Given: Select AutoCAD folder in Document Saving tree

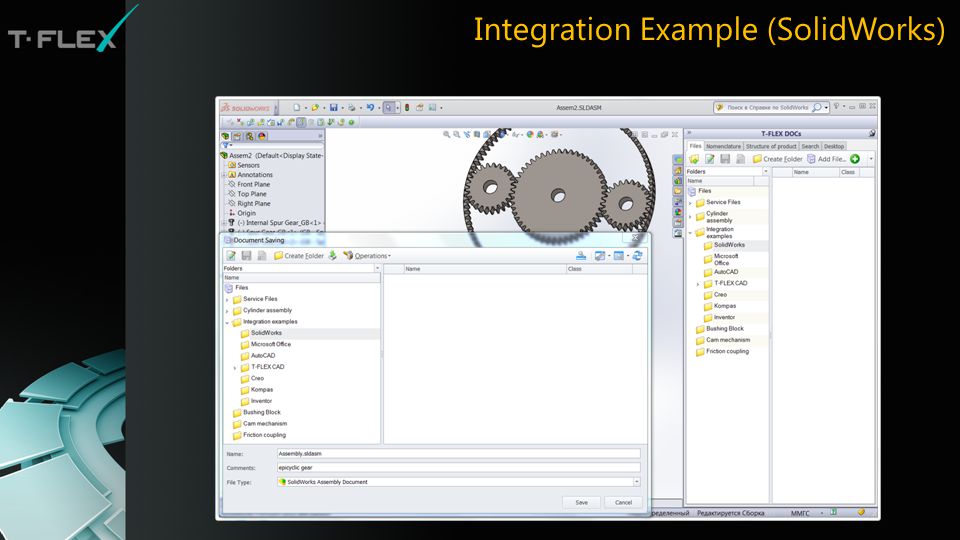Looking at the screenshot, I should coord(263,356).
